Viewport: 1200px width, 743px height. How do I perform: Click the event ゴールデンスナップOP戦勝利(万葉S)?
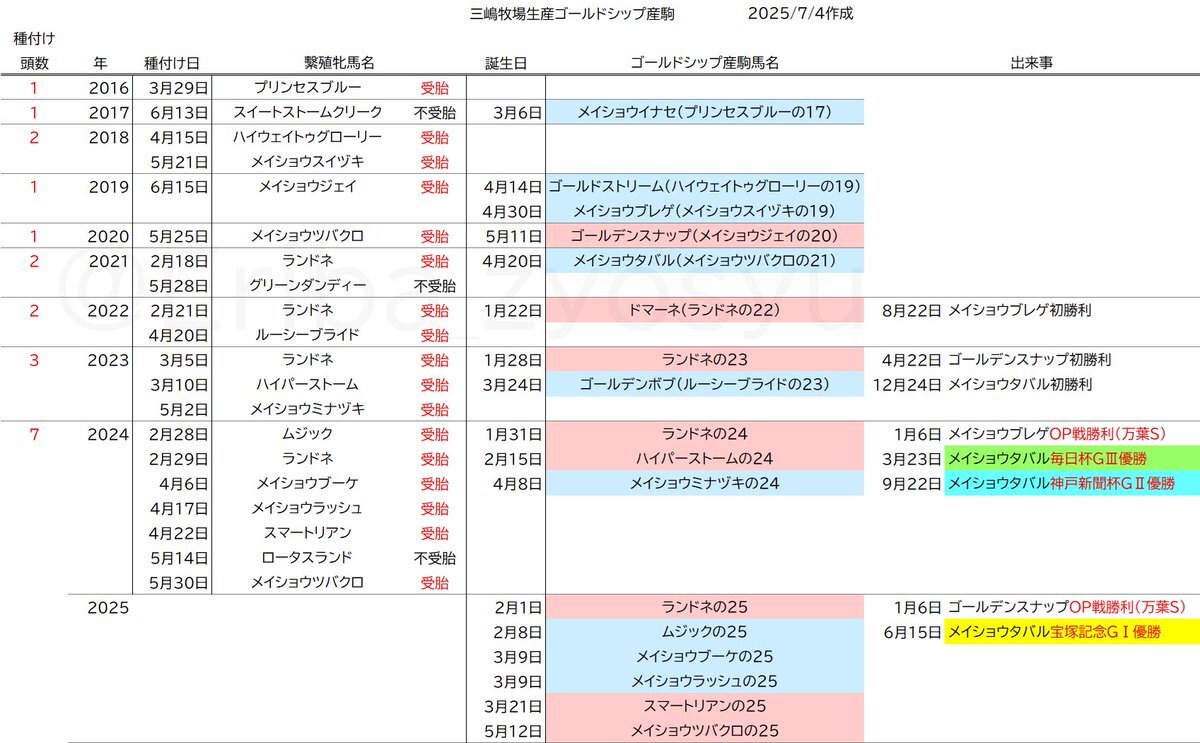pyautogui.click(x=1066, y=607)
